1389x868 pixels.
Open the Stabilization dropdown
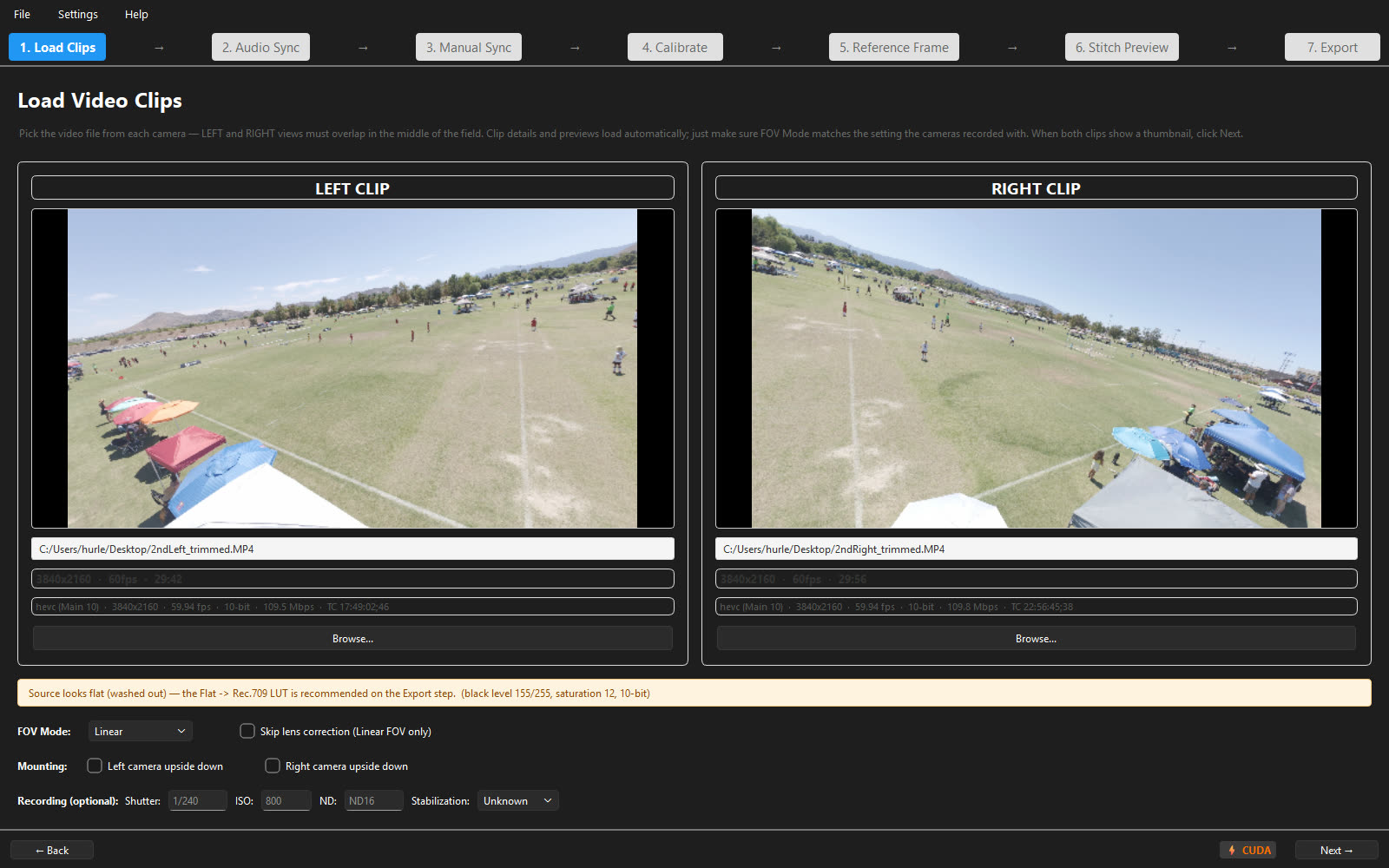pyautogui.click(x=517, y=800)
